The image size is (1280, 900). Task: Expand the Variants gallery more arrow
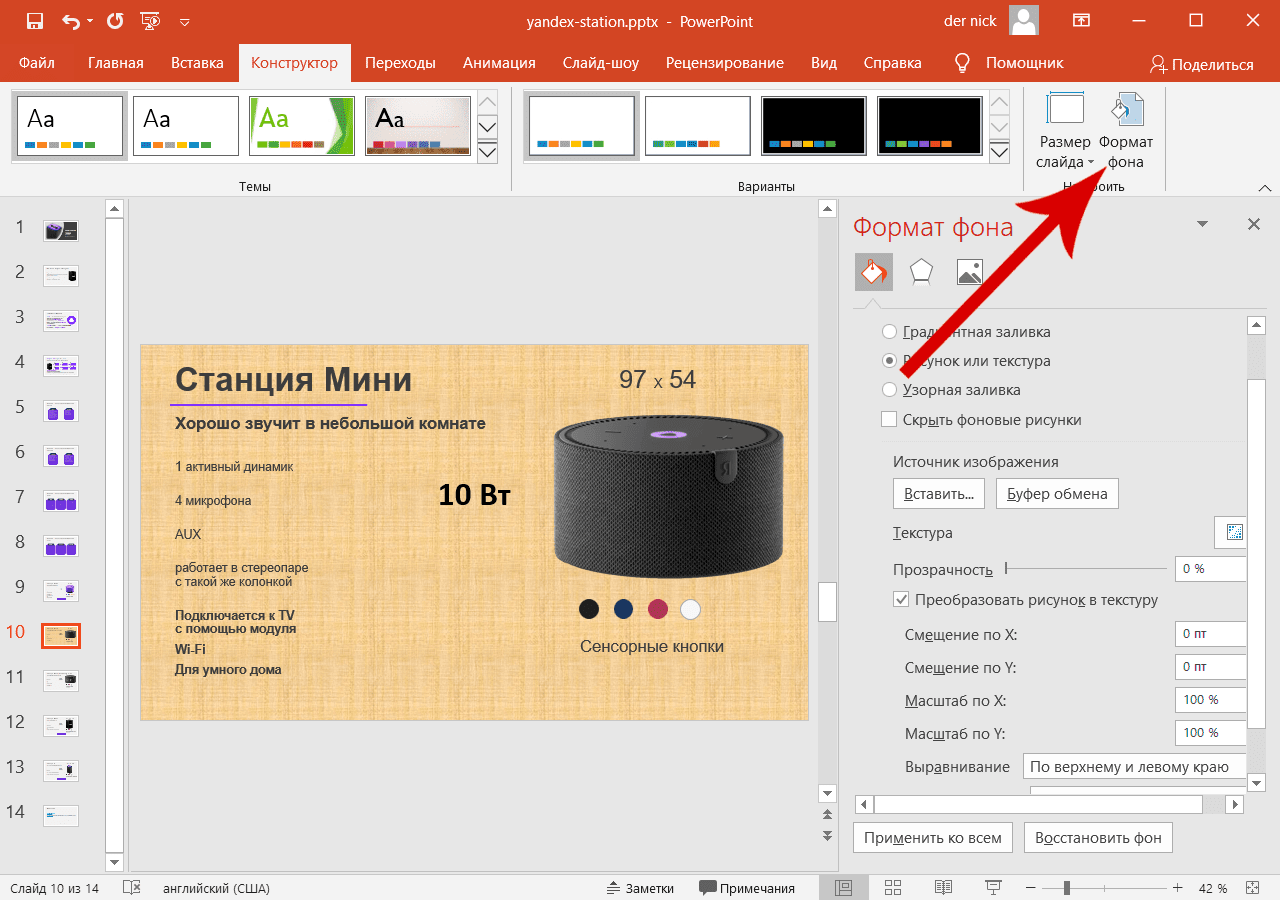coord(1000,151)
